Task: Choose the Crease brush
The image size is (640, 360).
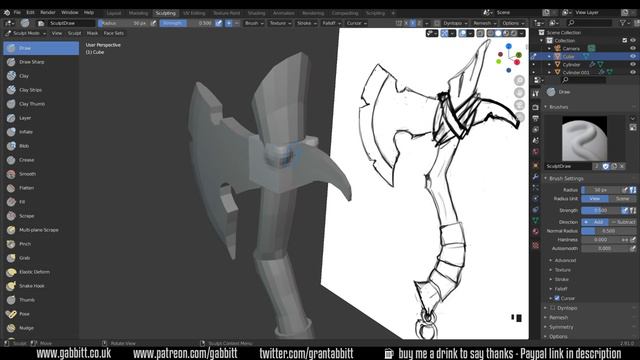Action: pyautogui.click(x=41, y=160)
